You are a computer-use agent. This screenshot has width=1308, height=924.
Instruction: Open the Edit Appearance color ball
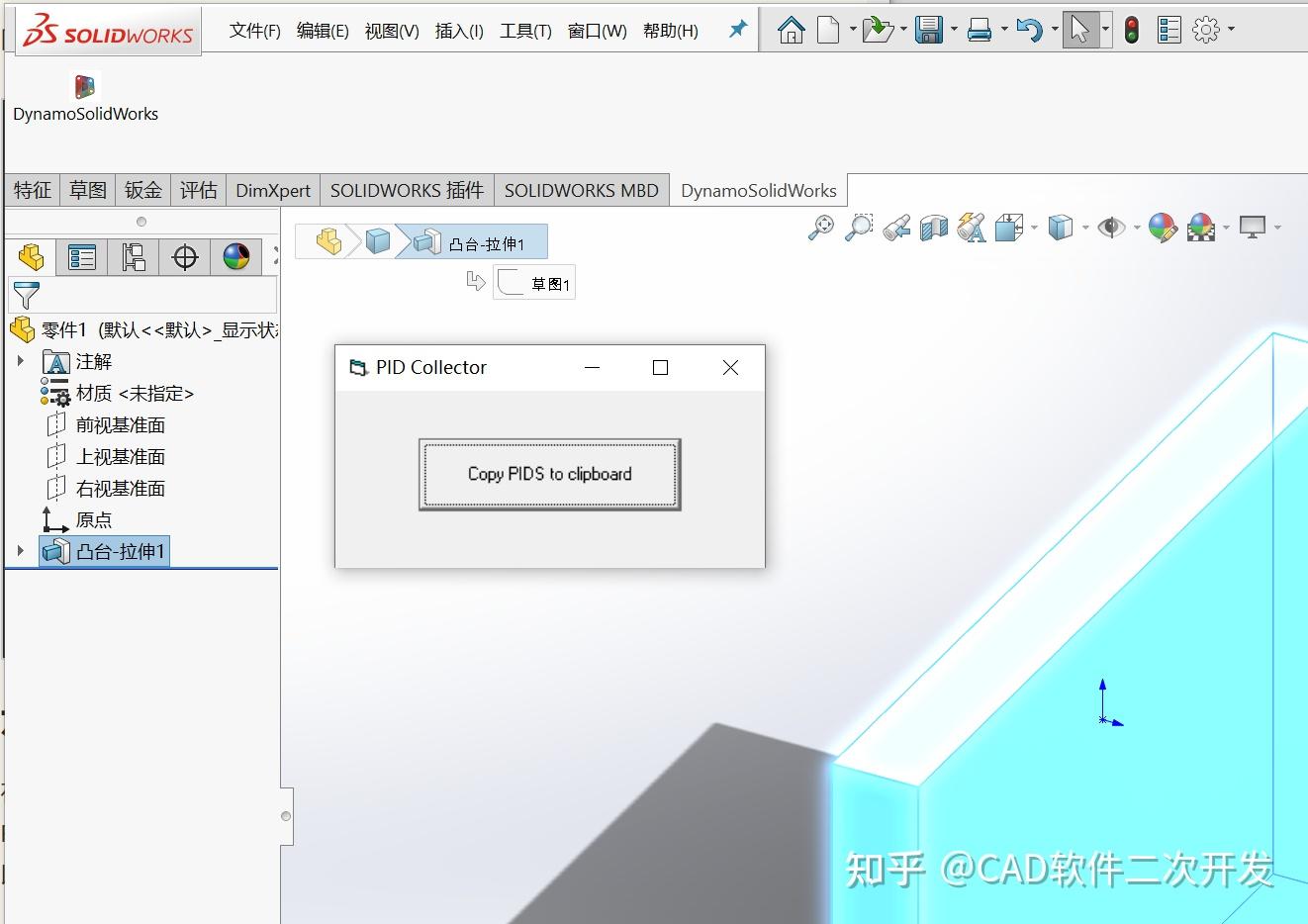(x=1162, y=227)
